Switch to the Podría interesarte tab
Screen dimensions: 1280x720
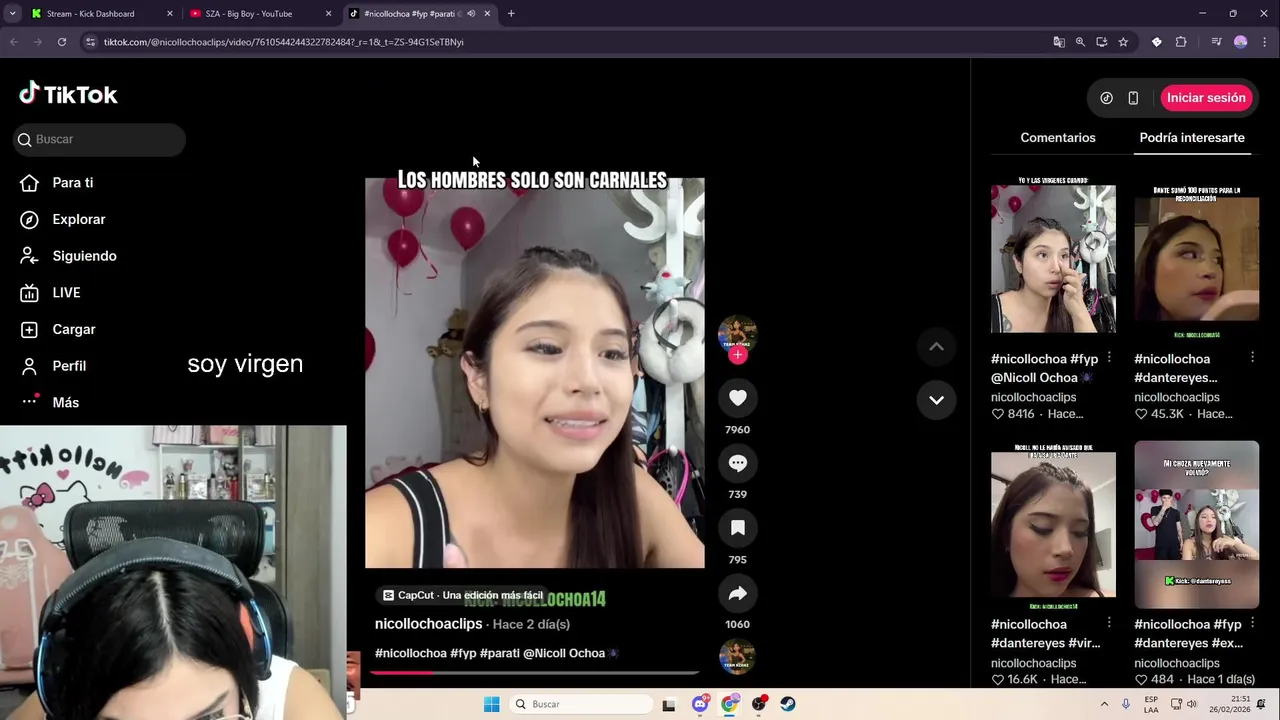pos(1192,138)
